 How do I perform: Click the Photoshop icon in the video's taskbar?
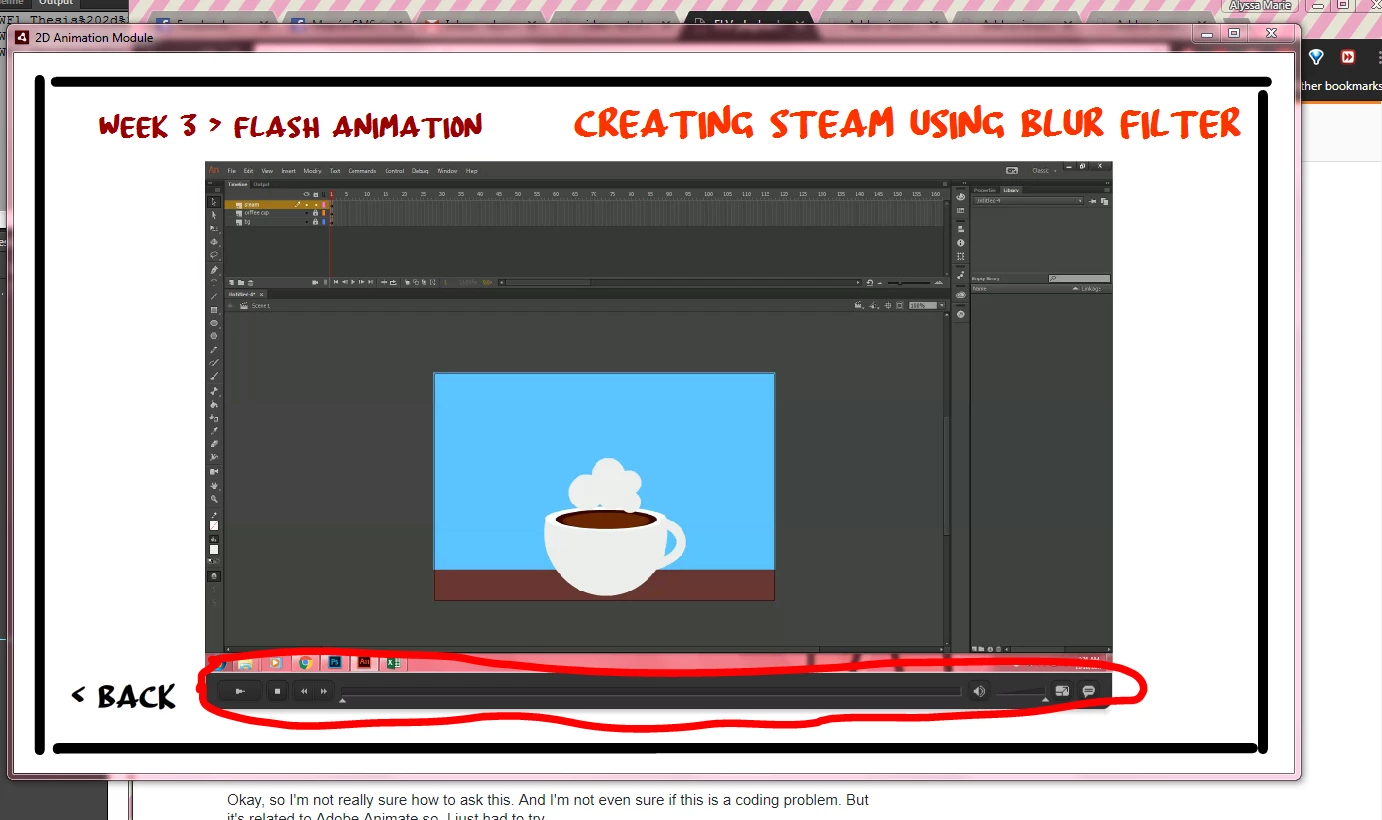point(335,662)
